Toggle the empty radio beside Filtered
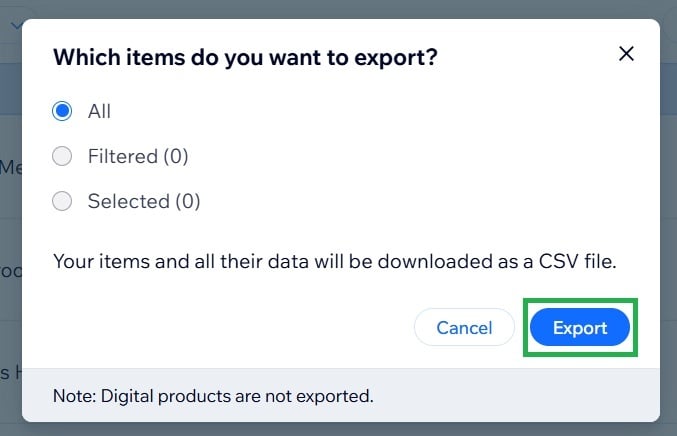 tap(62, 156)
